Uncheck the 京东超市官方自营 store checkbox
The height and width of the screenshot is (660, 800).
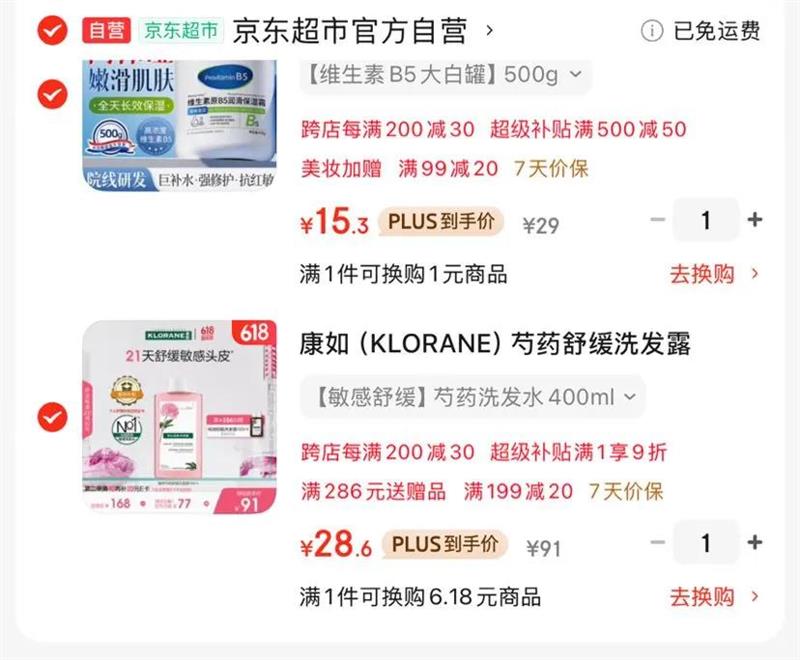[x=52, y=31]
